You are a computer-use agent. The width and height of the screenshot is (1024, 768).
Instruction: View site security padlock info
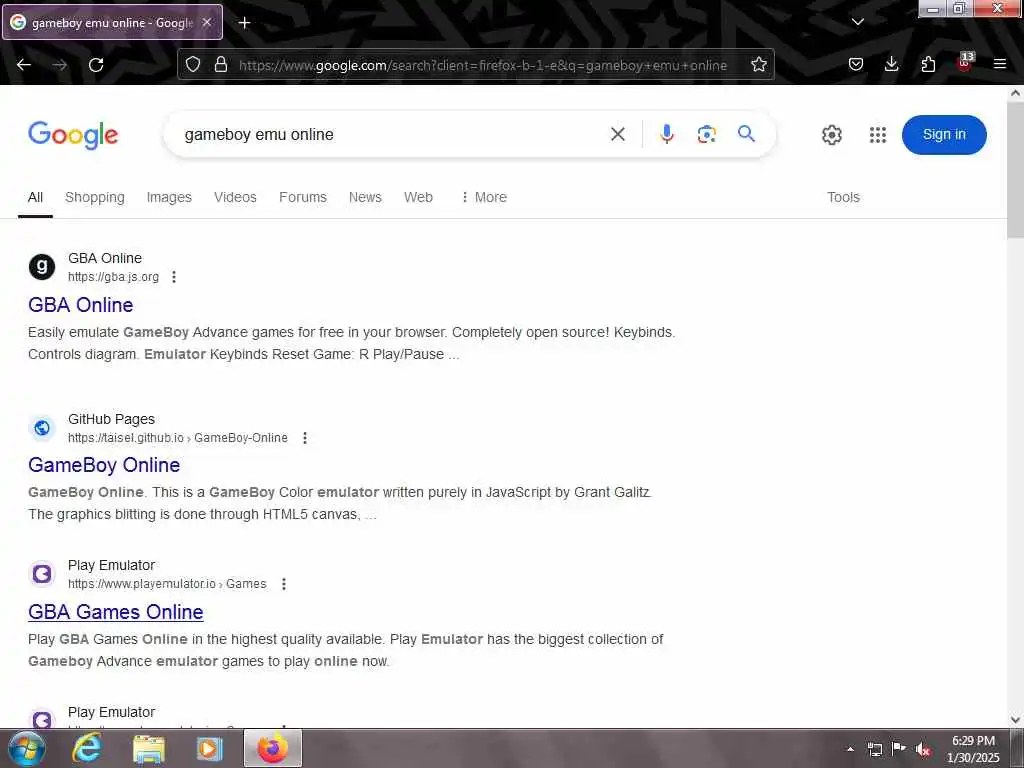[221, 64]
